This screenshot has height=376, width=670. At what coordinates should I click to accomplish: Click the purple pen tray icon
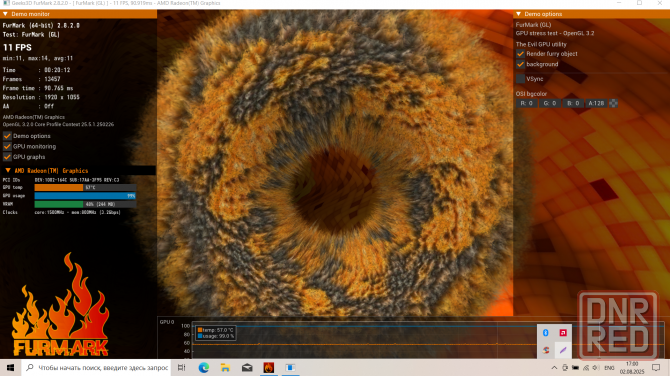(x=563, y=350)
